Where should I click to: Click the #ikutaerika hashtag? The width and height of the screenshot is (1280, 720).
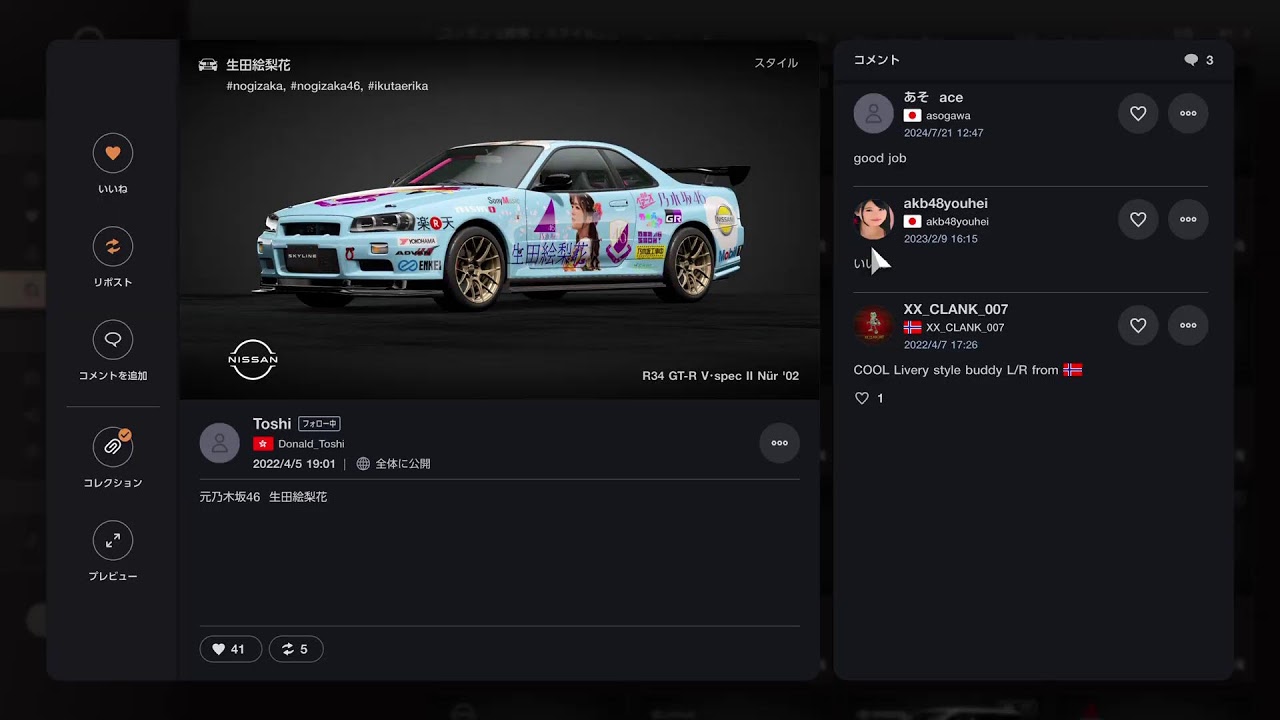(398, 86)
